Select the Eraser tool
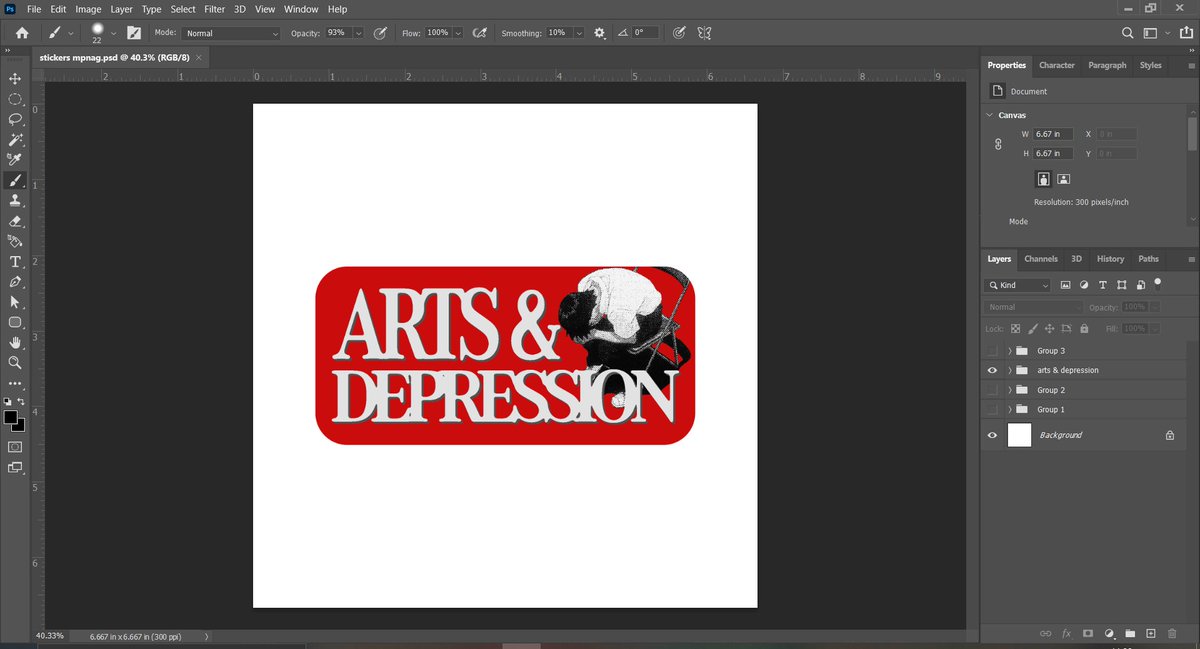This screenshot has height=649, width=1200. tap(15, 221)
